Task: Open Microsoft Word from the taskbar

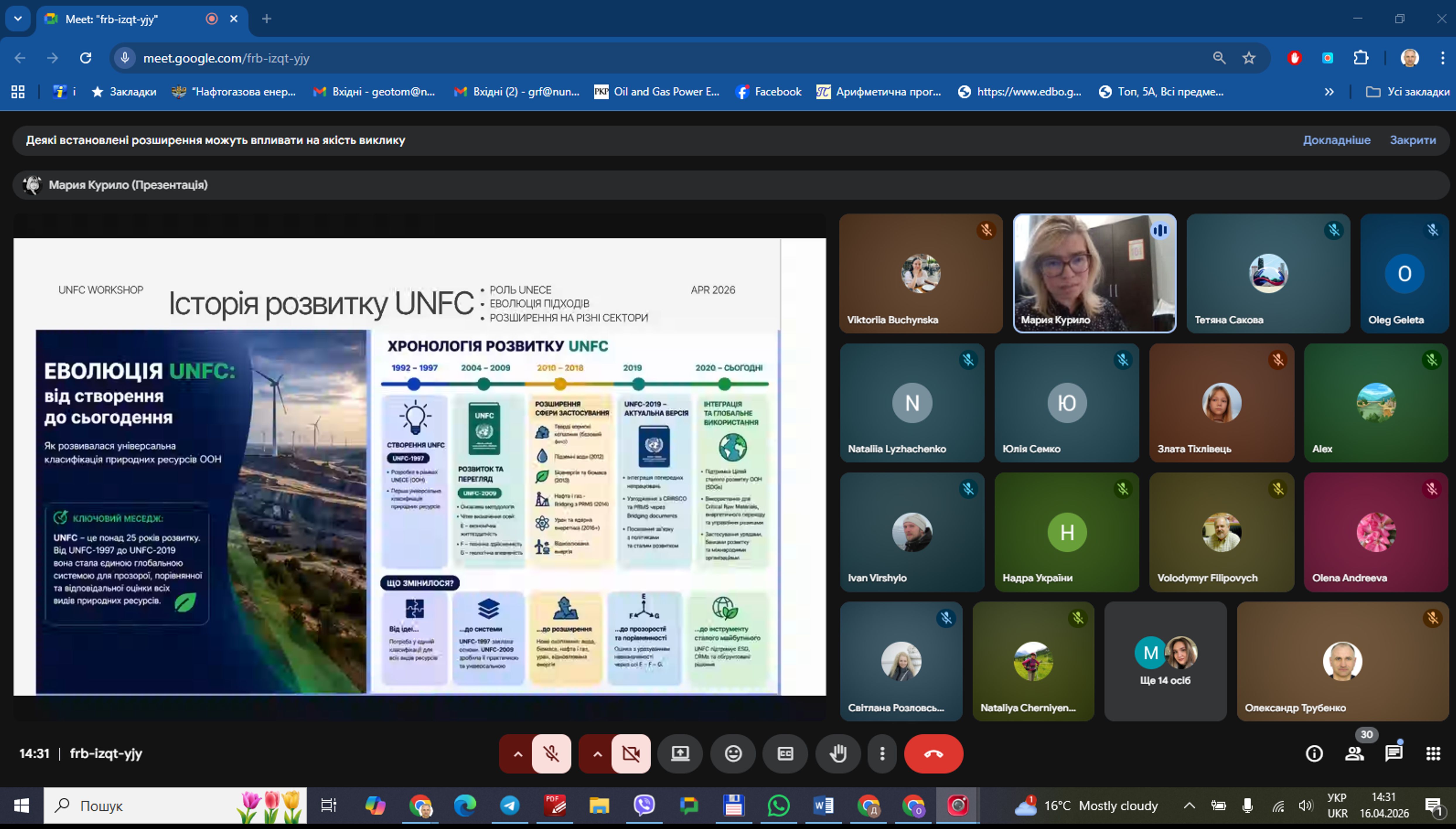Action: [823, 805]
